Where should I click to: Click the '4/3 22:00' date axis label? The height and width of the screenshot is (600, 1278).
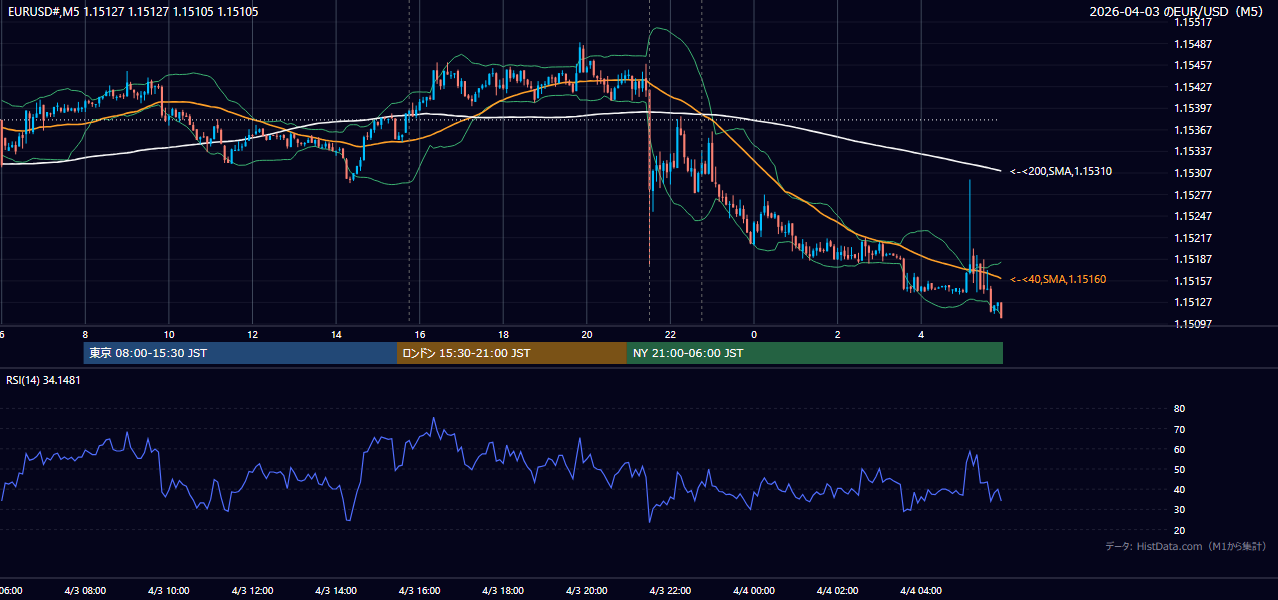670,591
